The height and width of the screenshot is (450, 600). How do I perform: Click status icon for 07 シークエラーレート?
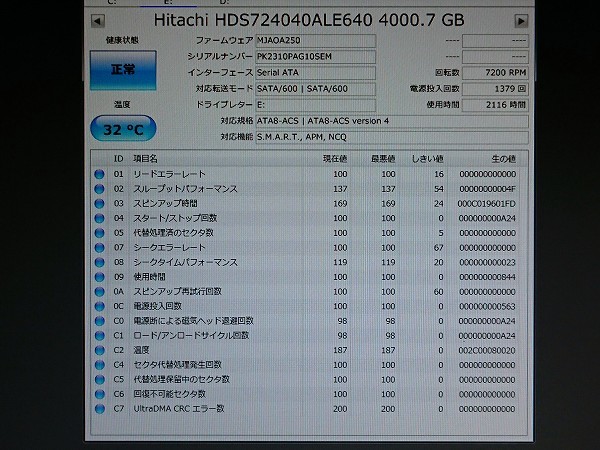(99, 248)
